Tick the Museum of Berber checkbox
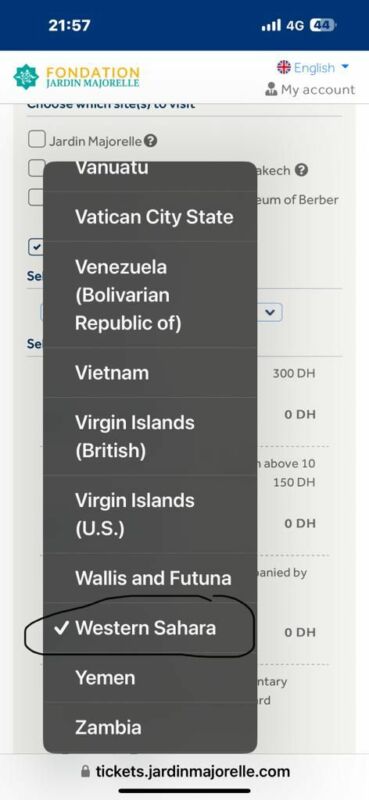 (x=35, y=197)
